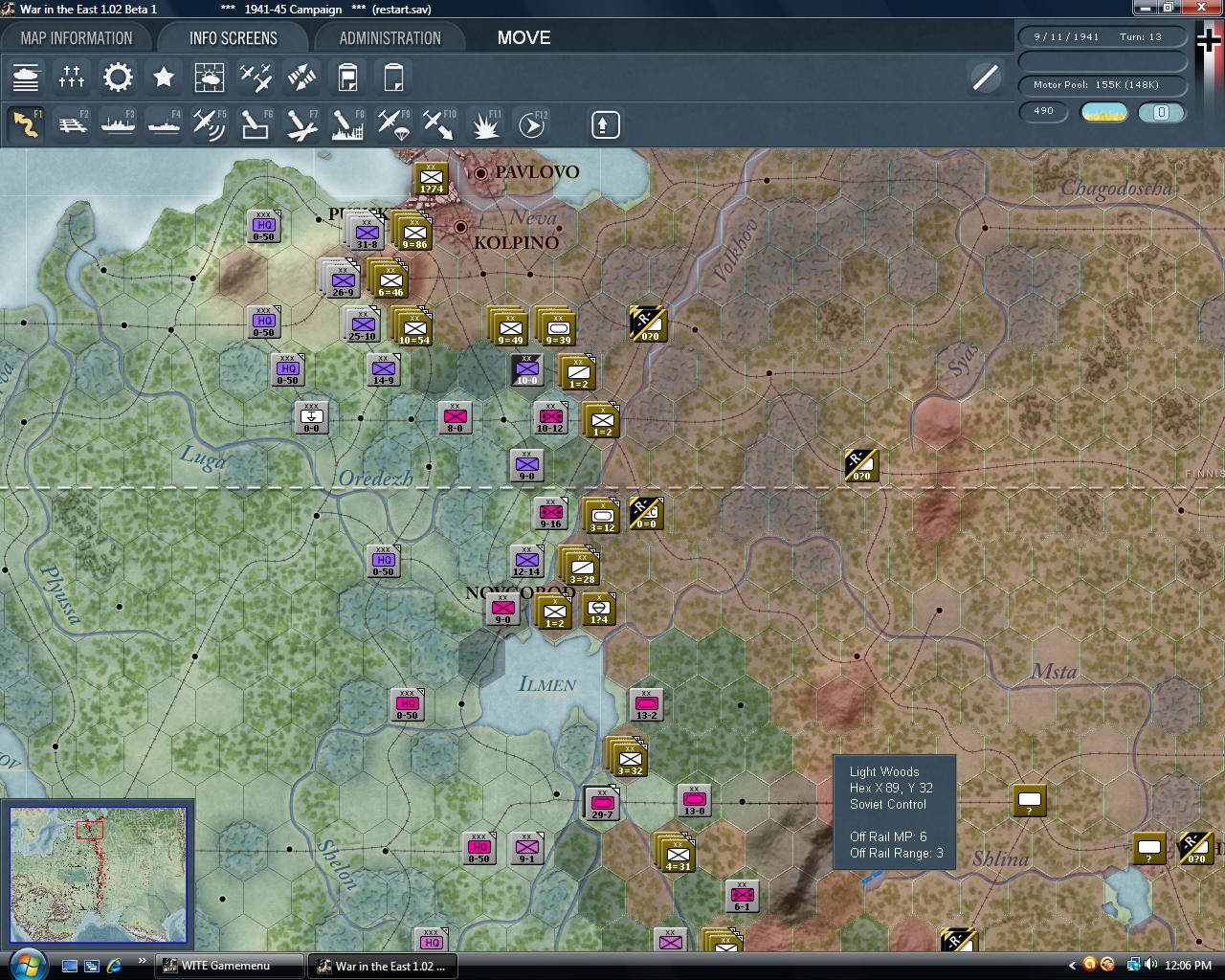Click the diagonal slash round button
Screen dimensions: 1225x980
point(985,78)
